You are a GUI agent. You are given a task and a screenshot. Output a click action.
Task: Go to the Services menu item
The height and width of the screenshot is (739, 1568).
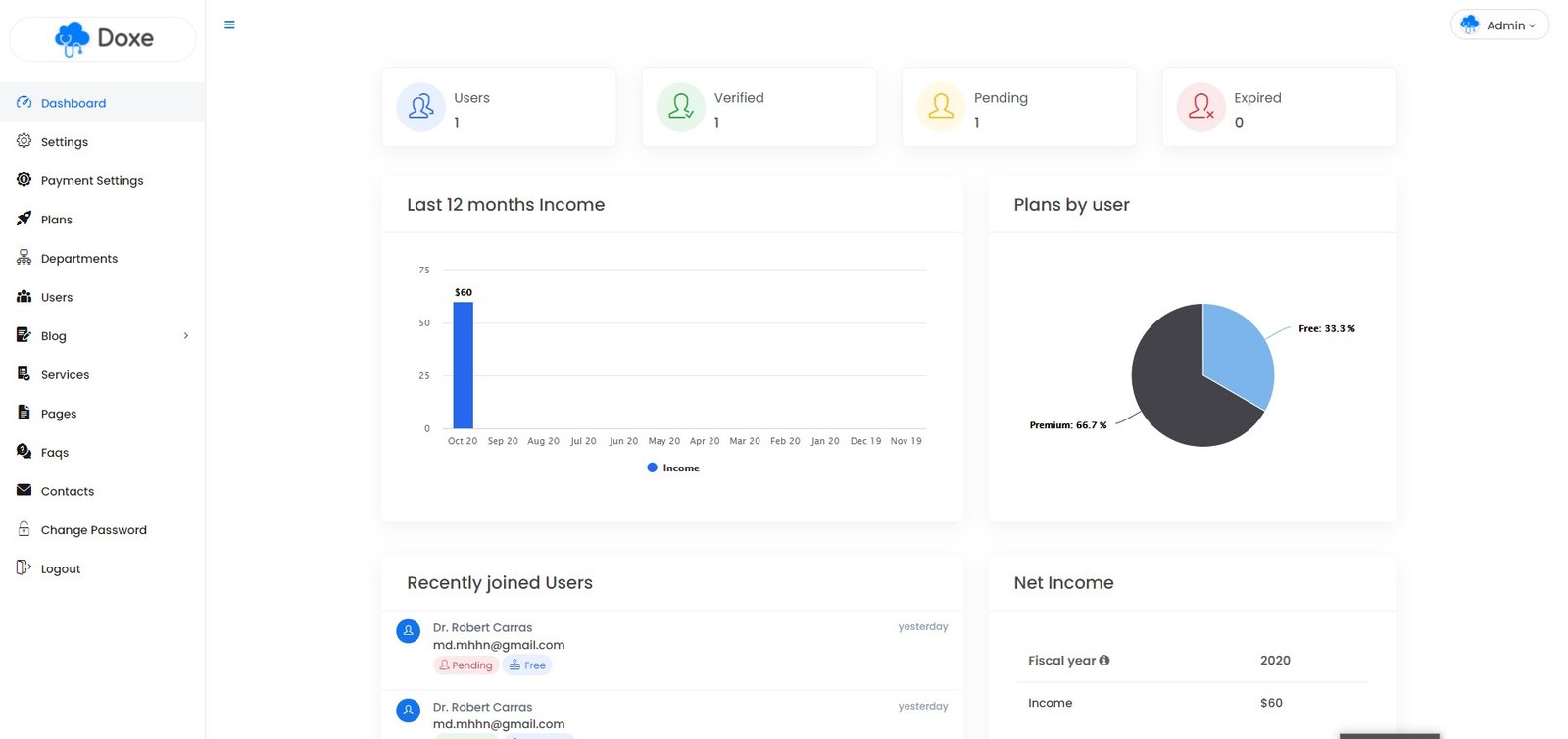(65, 374)
